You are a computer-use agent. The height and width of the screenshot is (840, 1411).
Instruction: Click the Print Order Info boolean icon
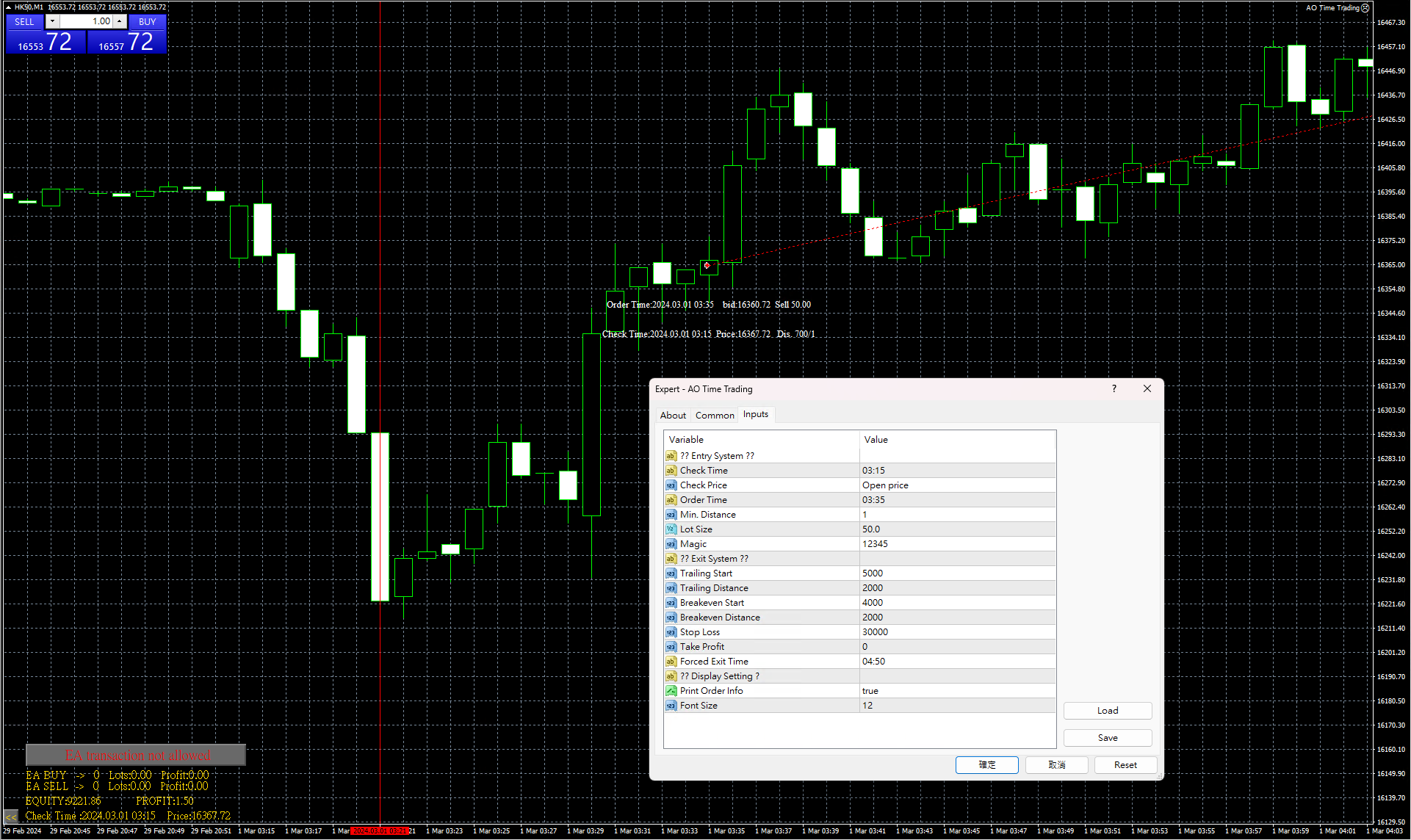(x=671, y=691)
